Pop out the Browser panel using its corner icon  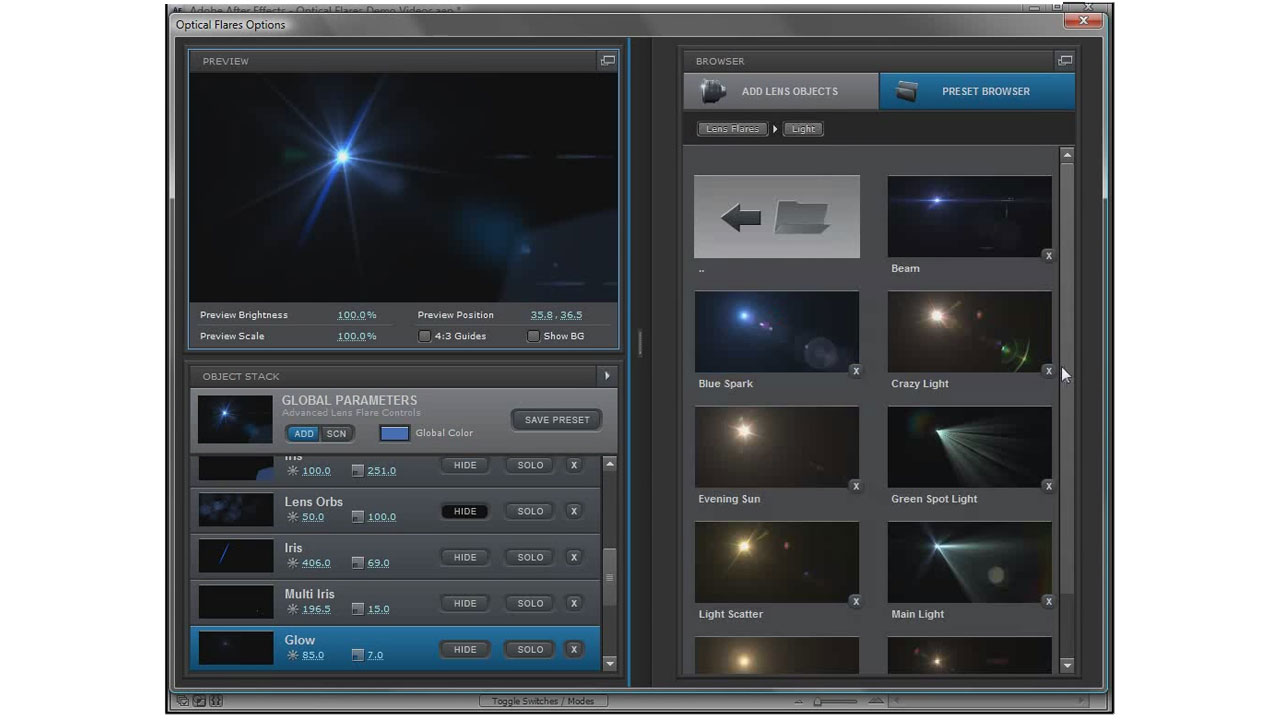click(1065, 60)
